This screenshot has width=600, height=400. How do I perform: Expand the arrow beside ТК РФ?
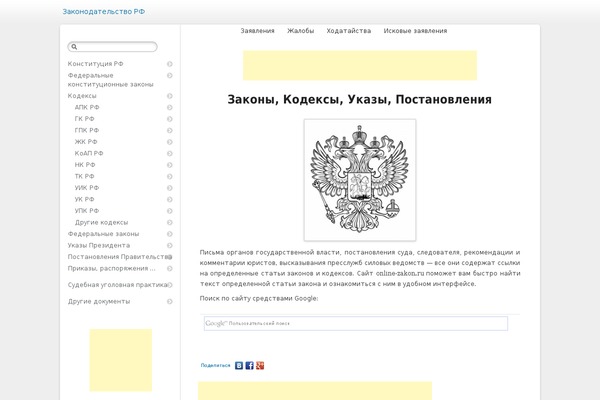point(170,176)
